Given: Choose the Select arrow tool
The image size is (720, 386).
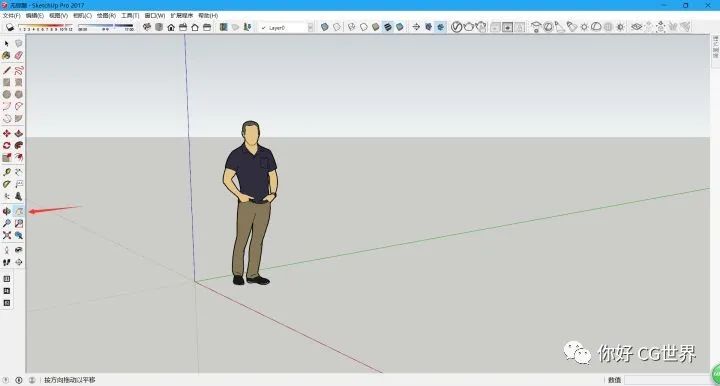Looking at the screenshot, I should [x=6, y=44].
